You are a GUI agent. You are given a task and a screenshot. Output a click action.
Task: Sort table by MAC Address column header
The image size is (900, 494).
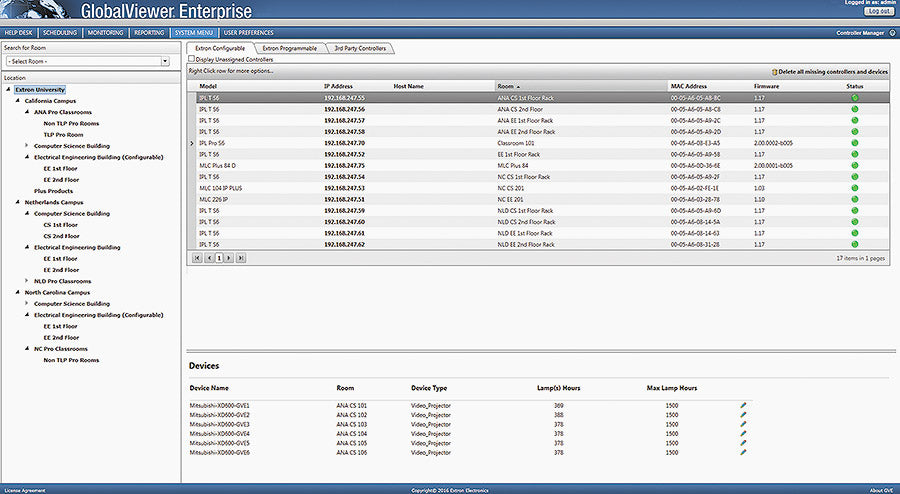[689, 86]
